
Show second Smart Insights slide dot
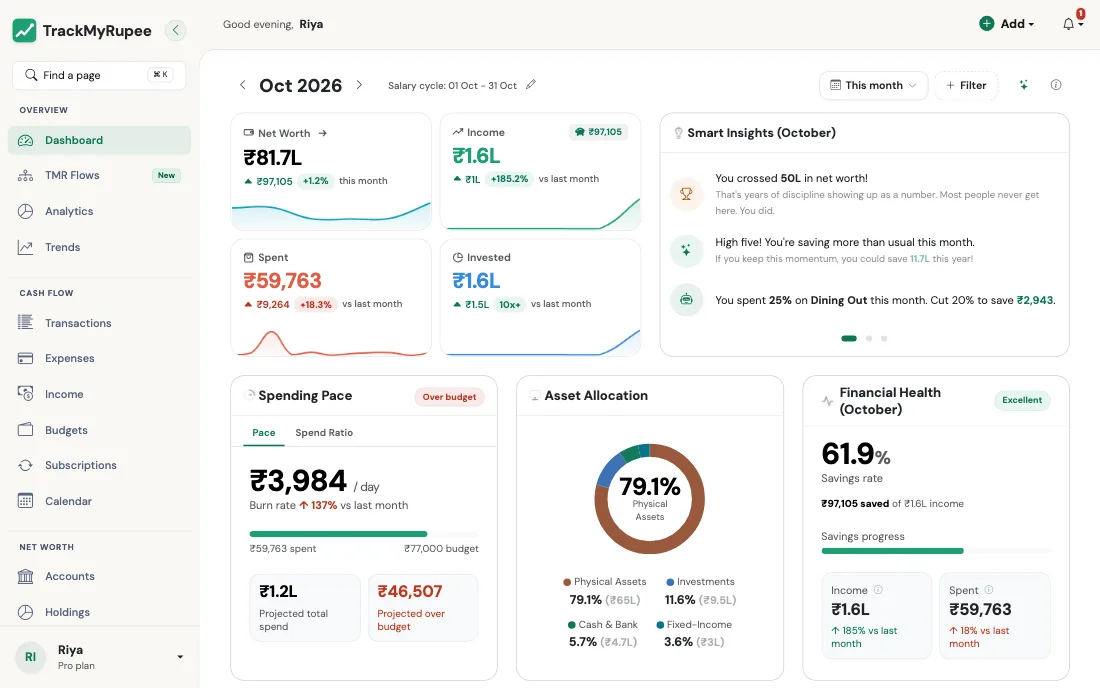pyautogui.click(x=868, y=339)
